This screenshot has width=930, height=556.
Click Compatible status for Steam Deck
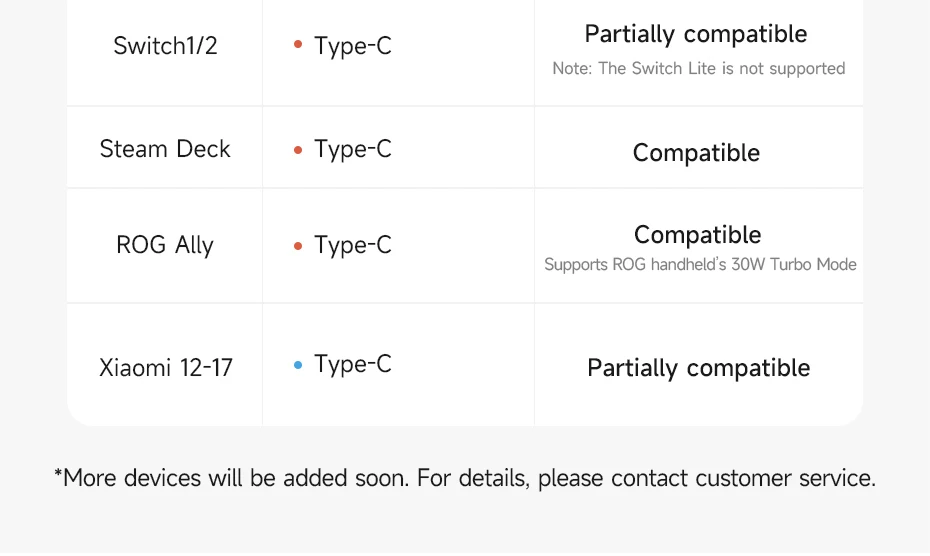(696, 153)
